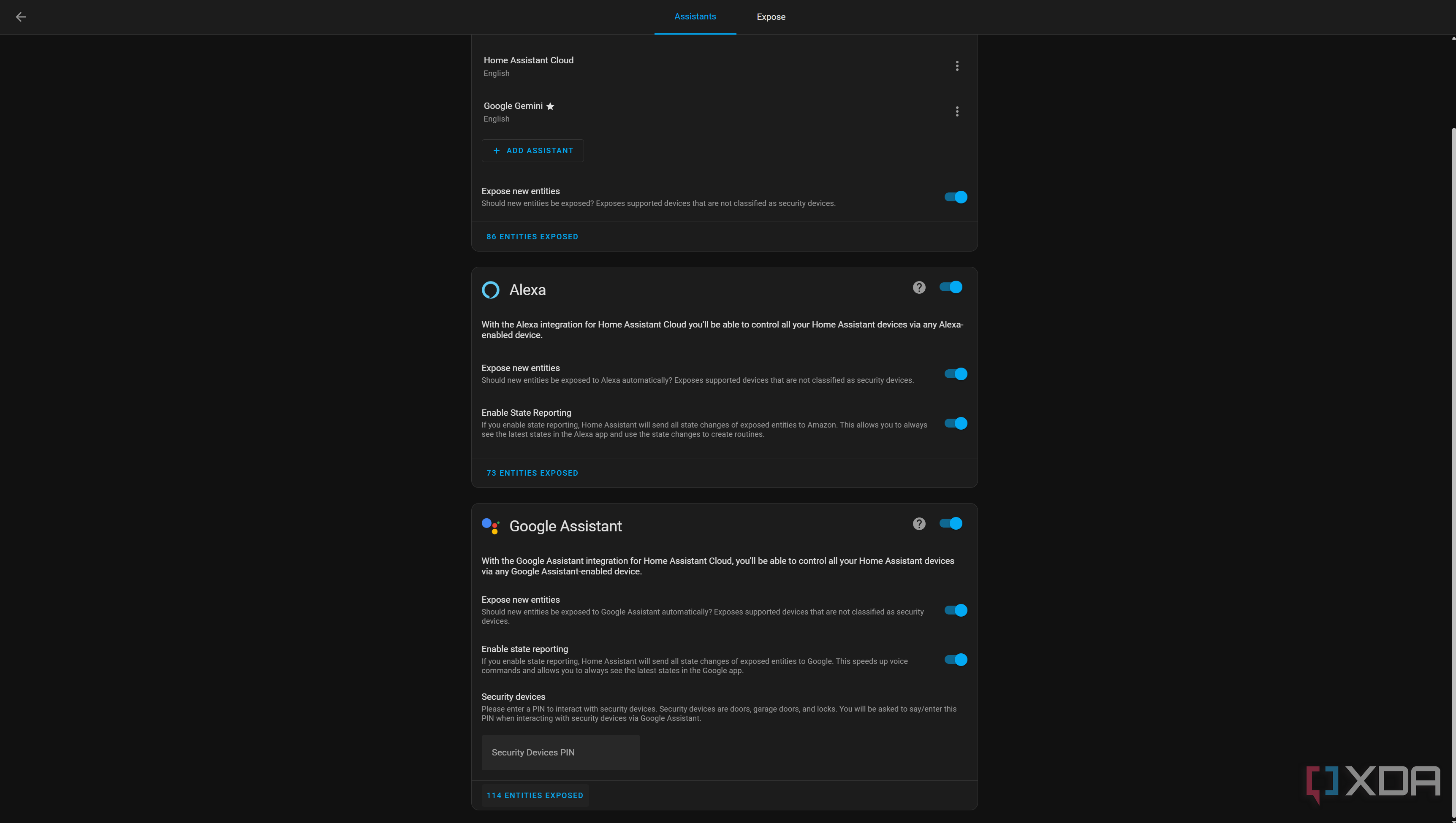Click the Alexa section heading
Viewport: 1456px width, 823px height.
coord(527,290)
